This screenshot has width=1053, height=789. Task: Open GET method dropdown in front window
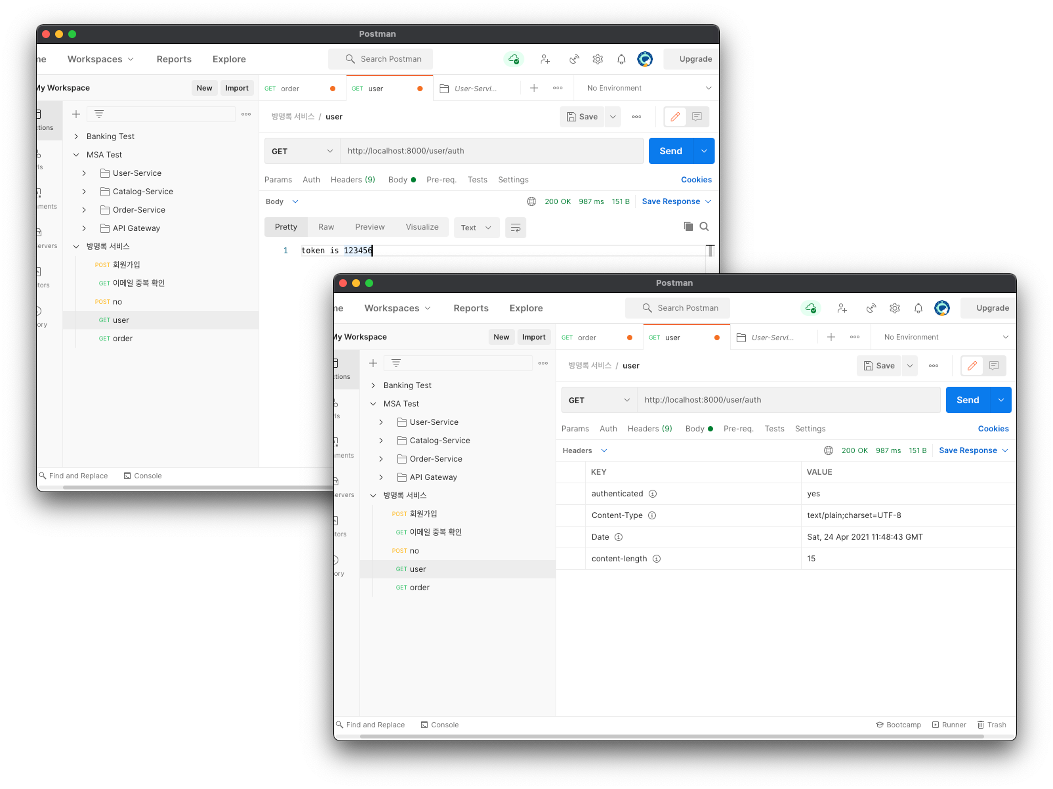click(599, 400)
